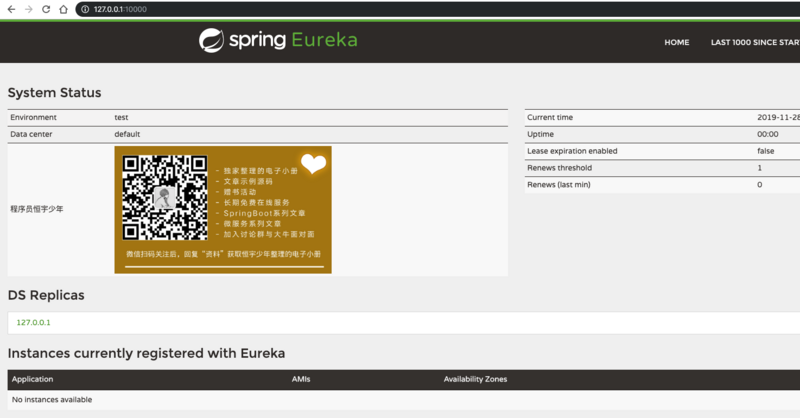This screenshot has width=800, height=418.
Task: Select the 'test' environment value
Action: (121, 117)
